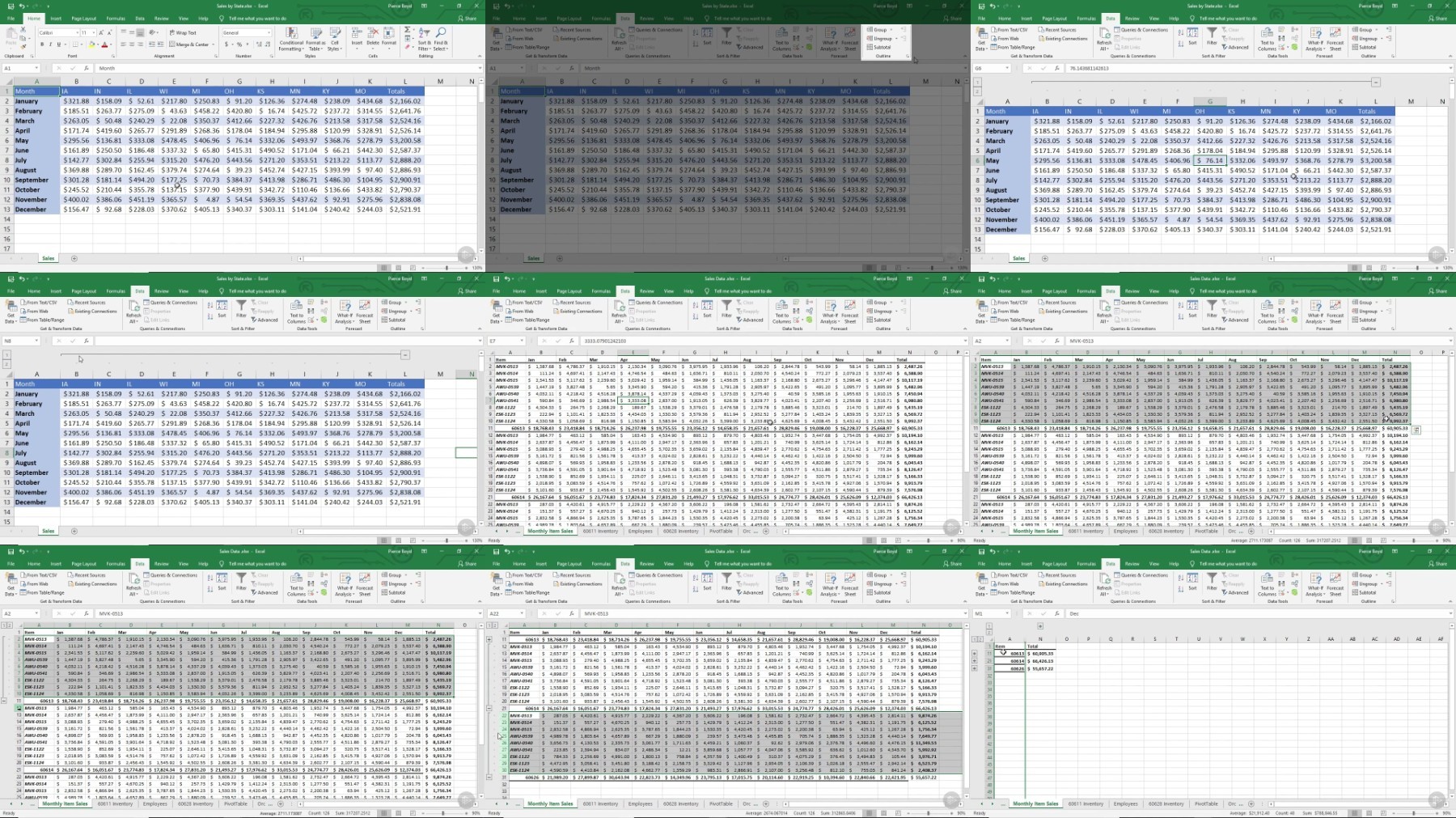The width and height of the screenshot is (1456, 818).
Task: Click Format Painter brush in the Home-tab window
Action: coord(23,47)
